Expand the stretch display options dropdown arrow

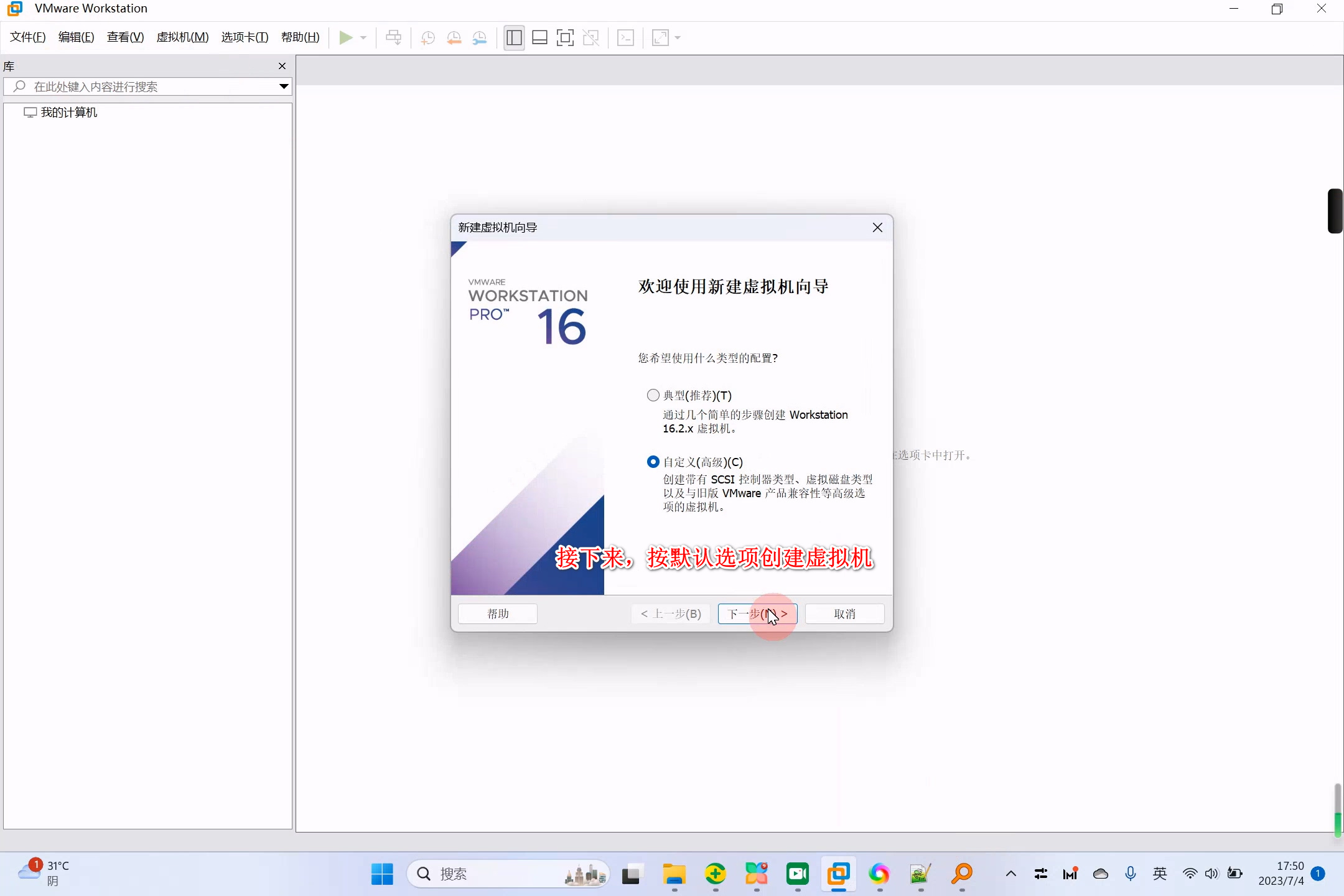click(678, 37)
